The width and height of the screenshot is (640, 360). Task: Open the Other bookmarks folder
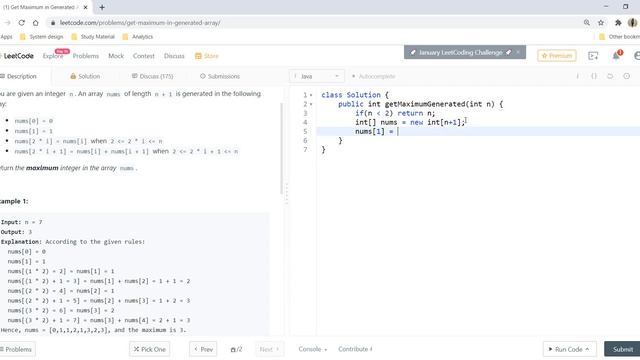(x=619, y=37)
